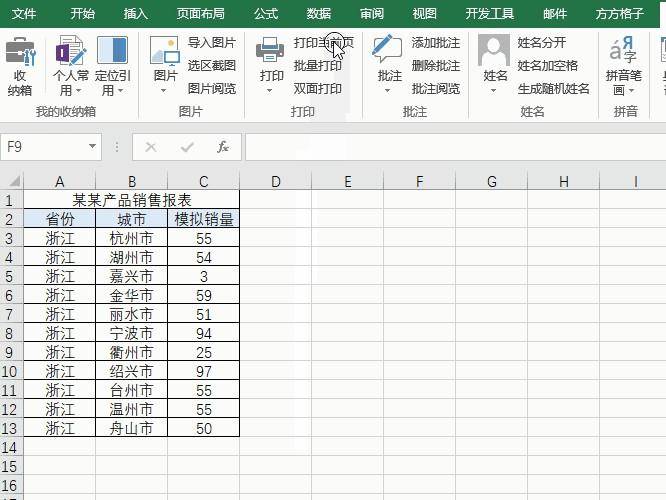
Task: Click the cell 杭州市
Action: [132, 238]
